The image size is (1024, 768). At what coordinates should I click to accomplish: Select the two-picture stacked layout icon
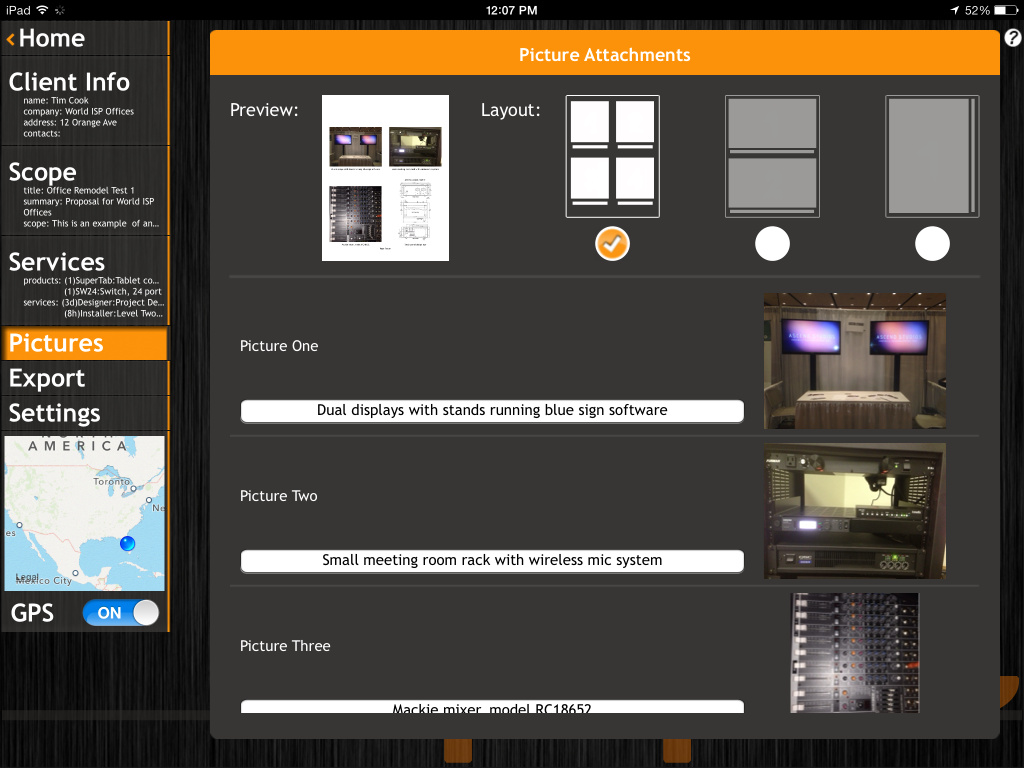pos(772,156)
